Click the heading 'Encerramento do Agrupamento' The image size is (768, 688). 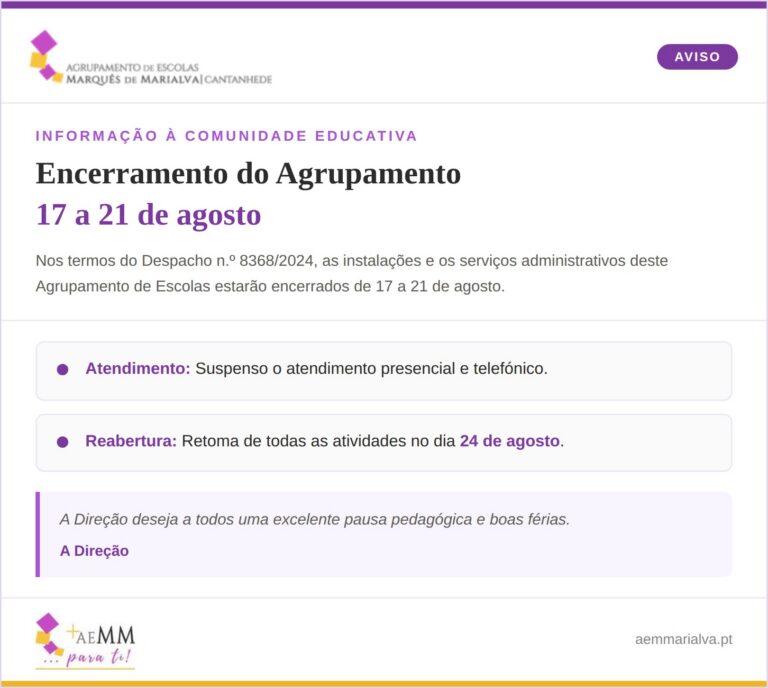(x=248, y=173)
